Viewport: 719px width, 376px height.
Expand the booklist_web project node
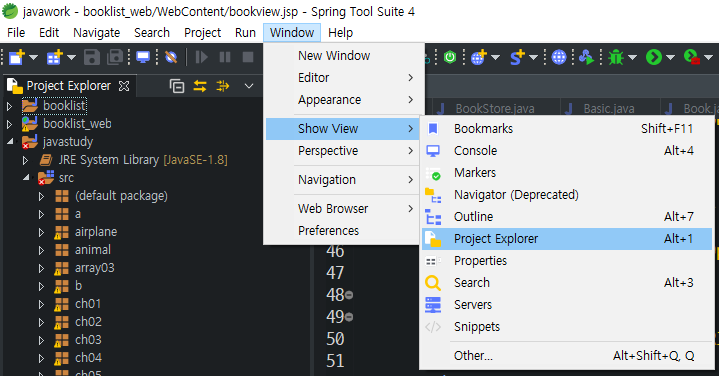(x=9, y=124)
